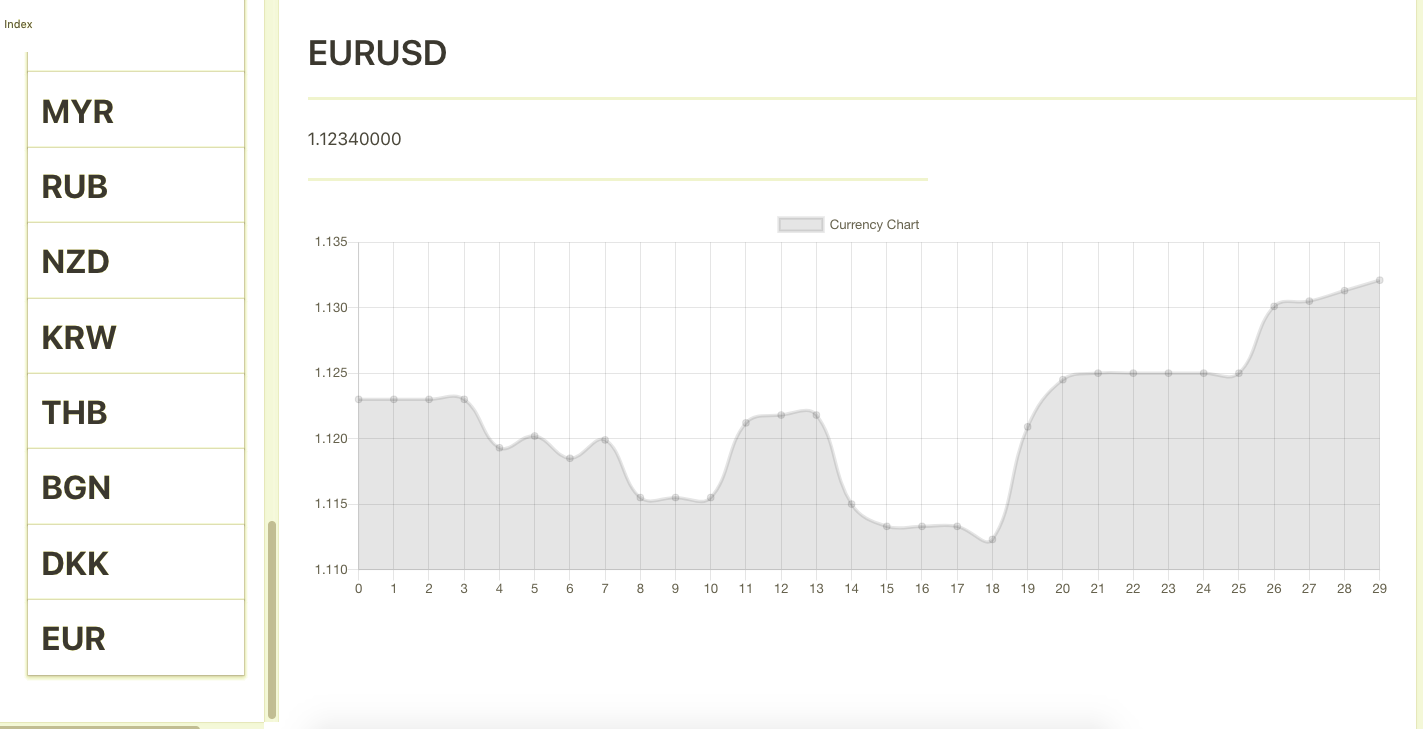
Task: Click the 1.12340000 rate value
Action: 355,139
